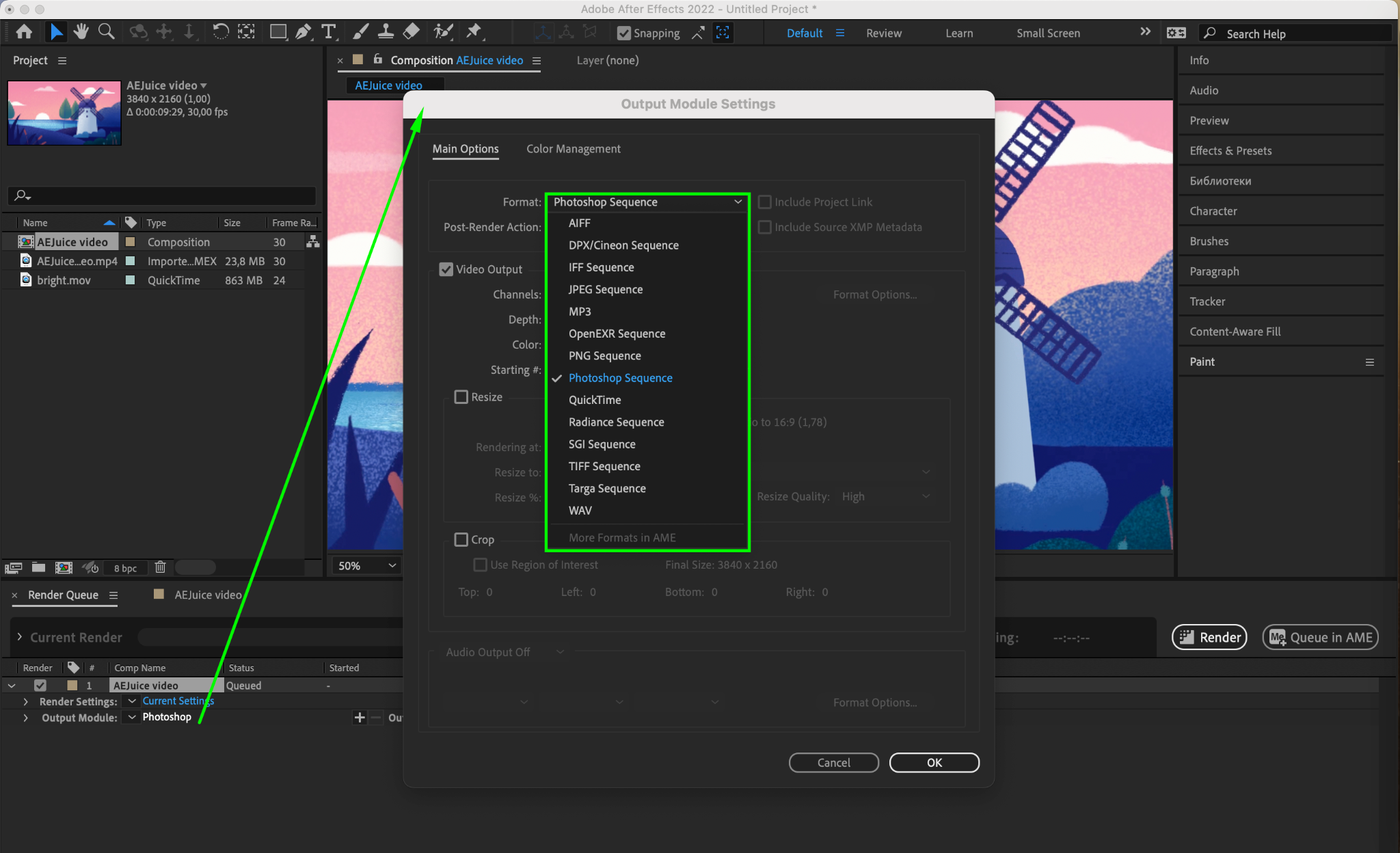Select the Zoom tool

(x=106, y=32)
